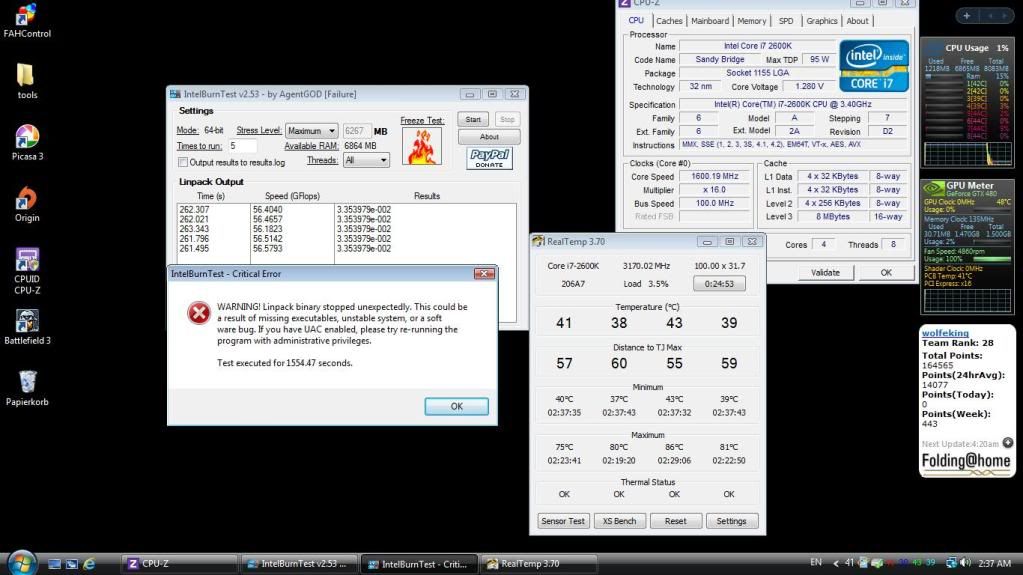This screenshot has height=575, width=1023.
Task: Click Sensor Test in RealTemp
Action: [x=563, y=521]
